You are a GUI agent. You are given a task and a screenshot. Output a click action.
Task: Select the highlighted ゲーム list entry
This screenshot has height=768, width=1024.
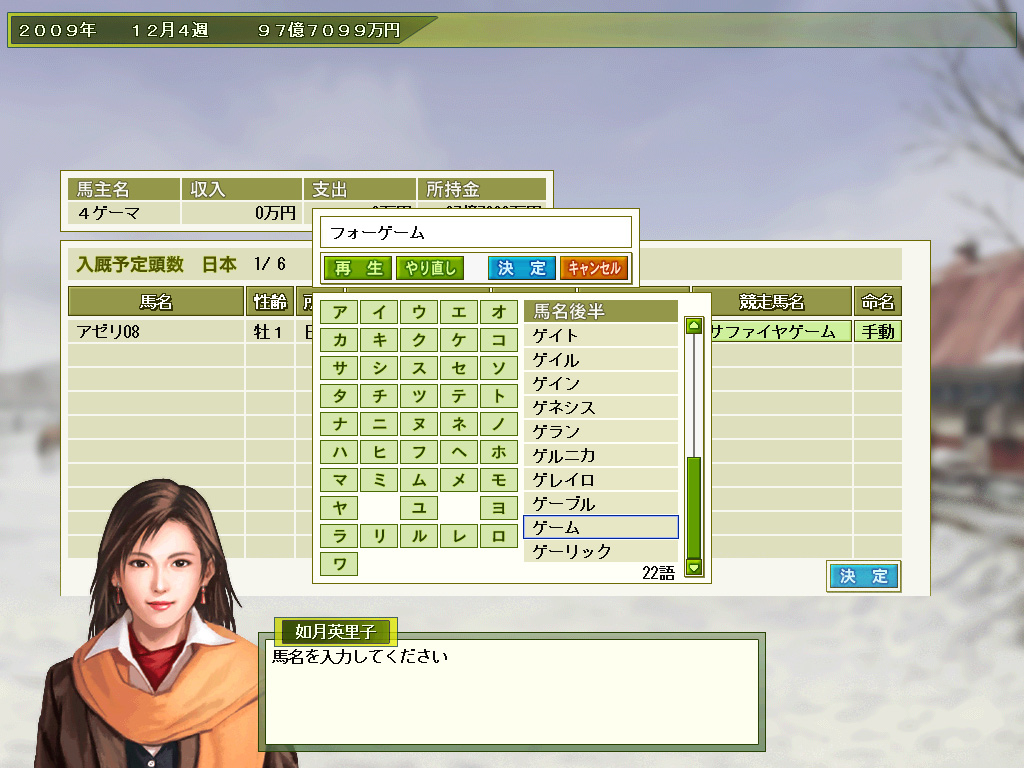pos(601,527)
